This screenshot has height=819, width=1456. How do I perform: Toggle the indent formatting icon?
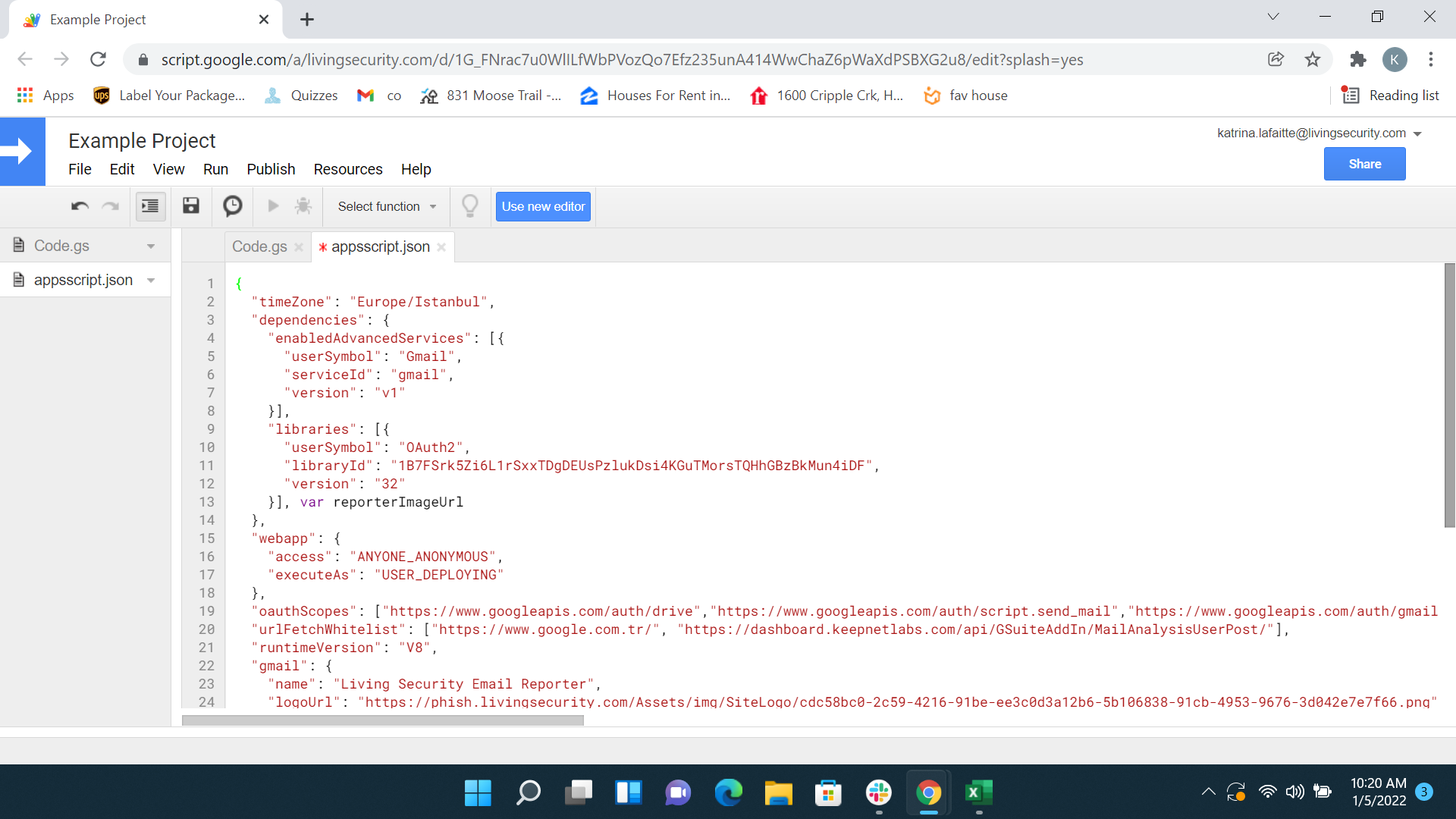(150, 206)
